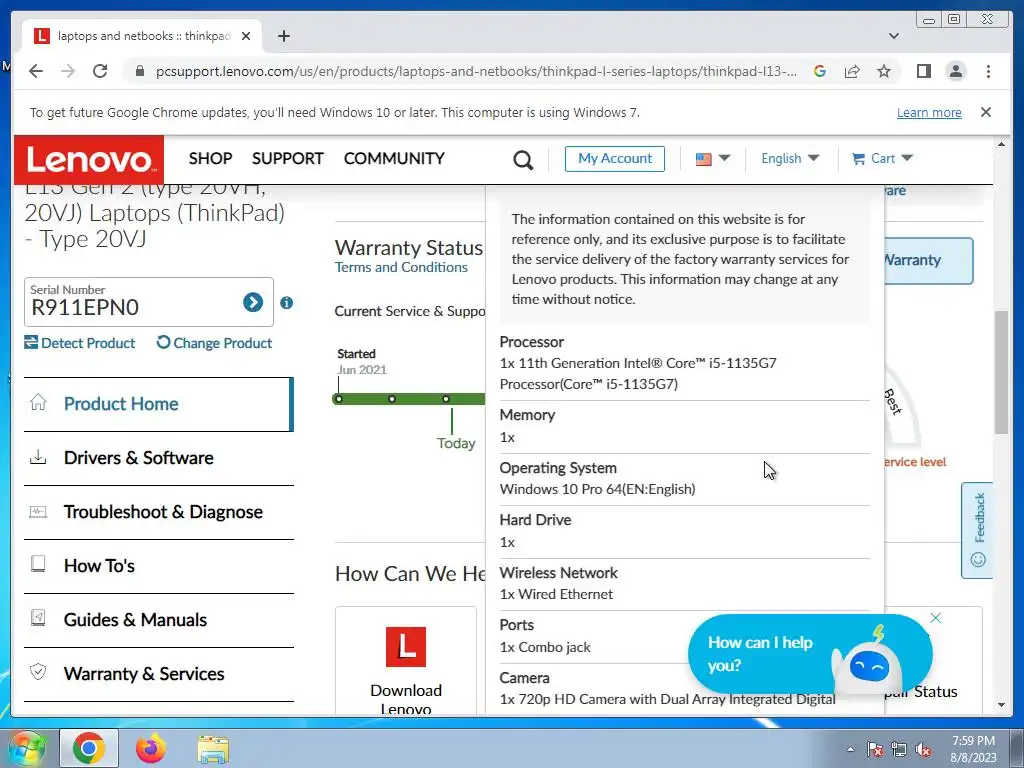The image size is (1024, 768).
Task: Click the Feedback smiley tab
Action: point(978,530)
